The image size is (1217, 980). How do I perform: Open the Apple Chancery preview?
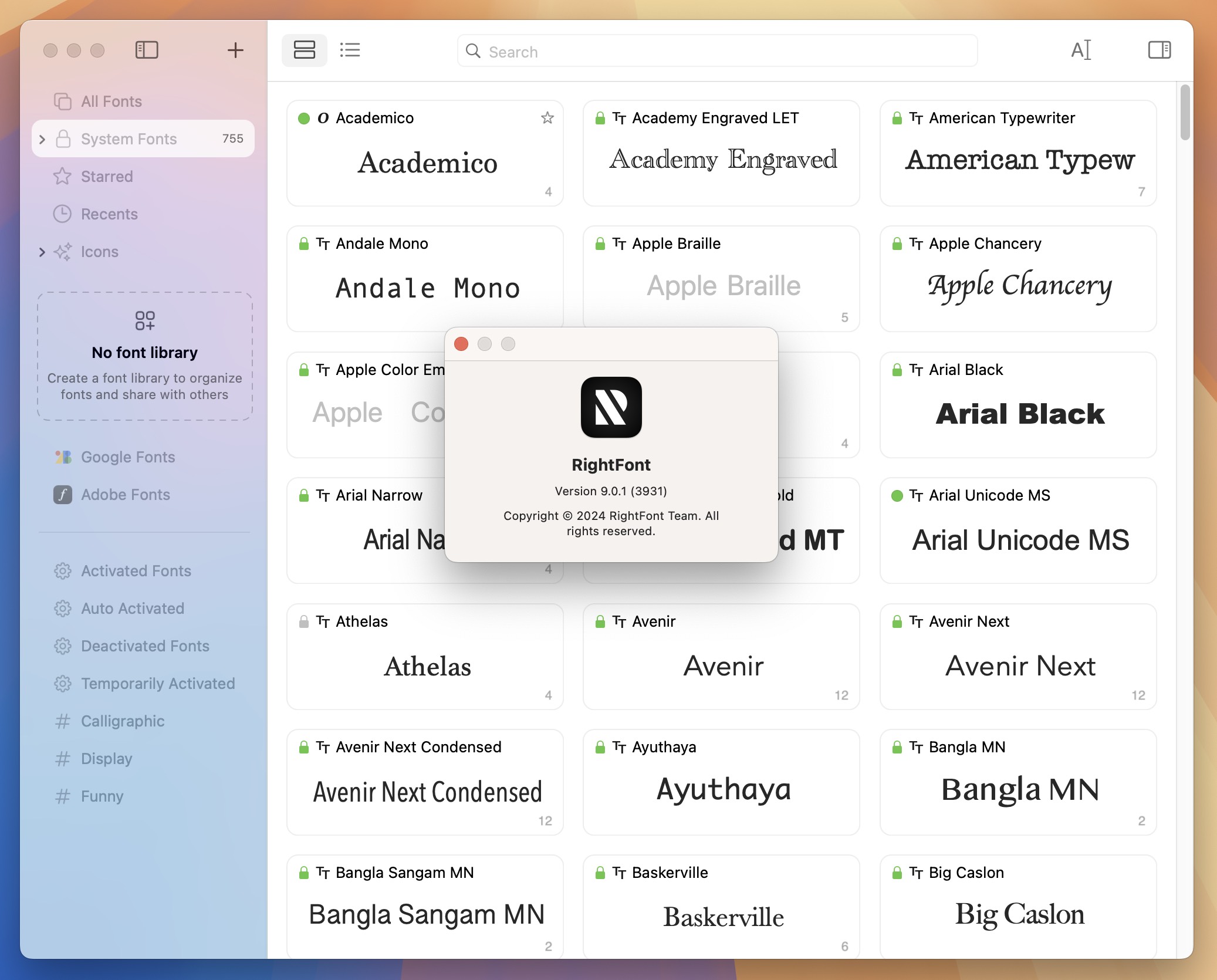coord(1020,286)
